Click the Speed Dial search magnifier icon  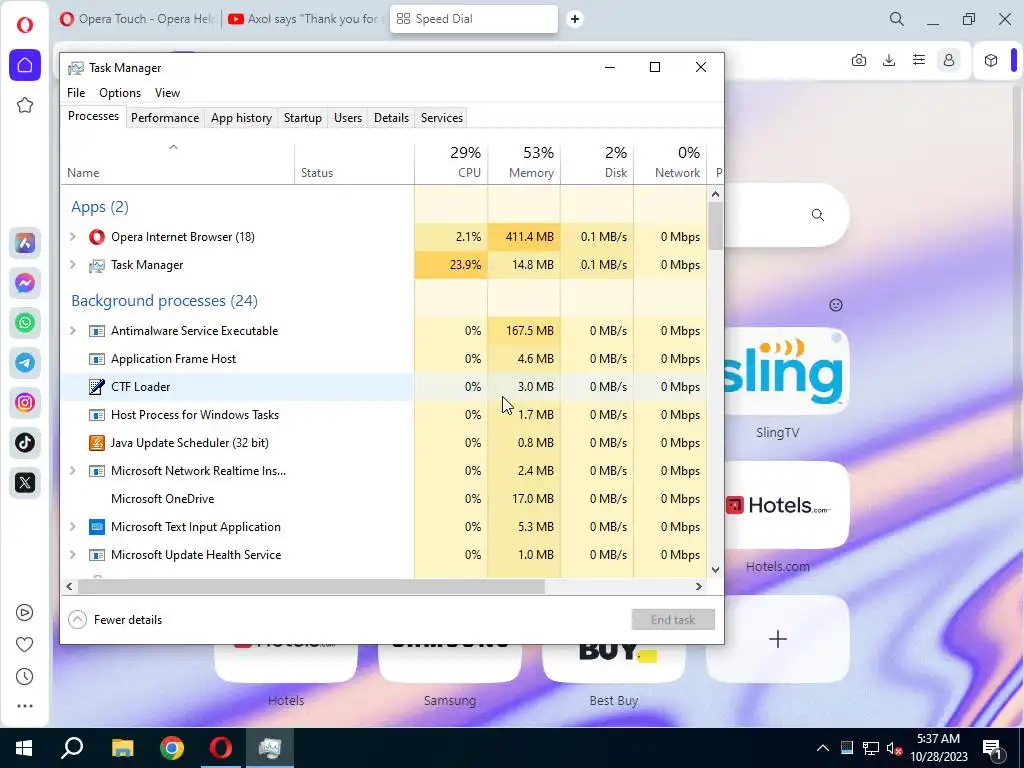point(818,215)
